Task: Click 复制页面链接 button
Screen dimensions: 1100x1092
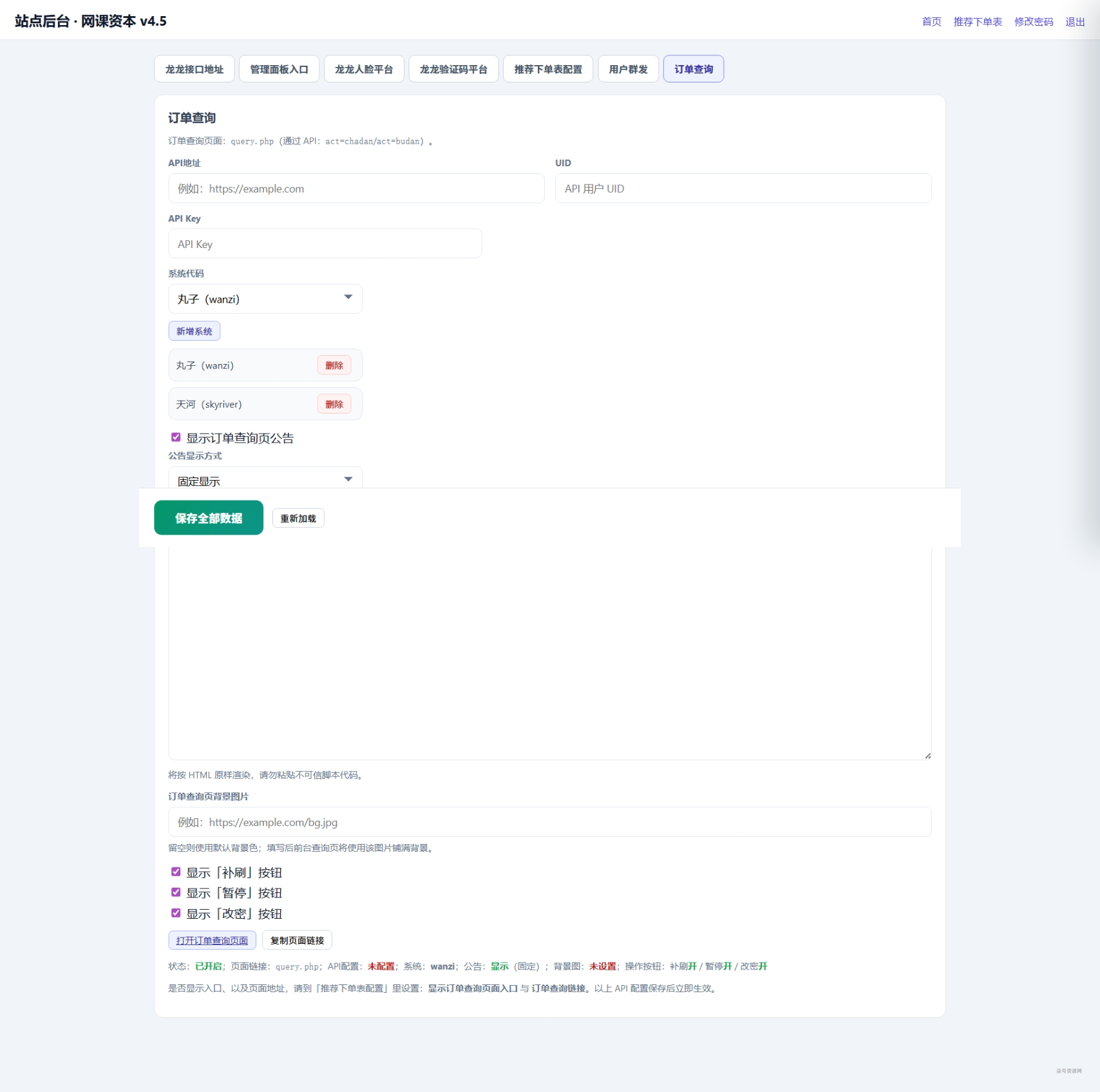Action: tap(298, 941)
